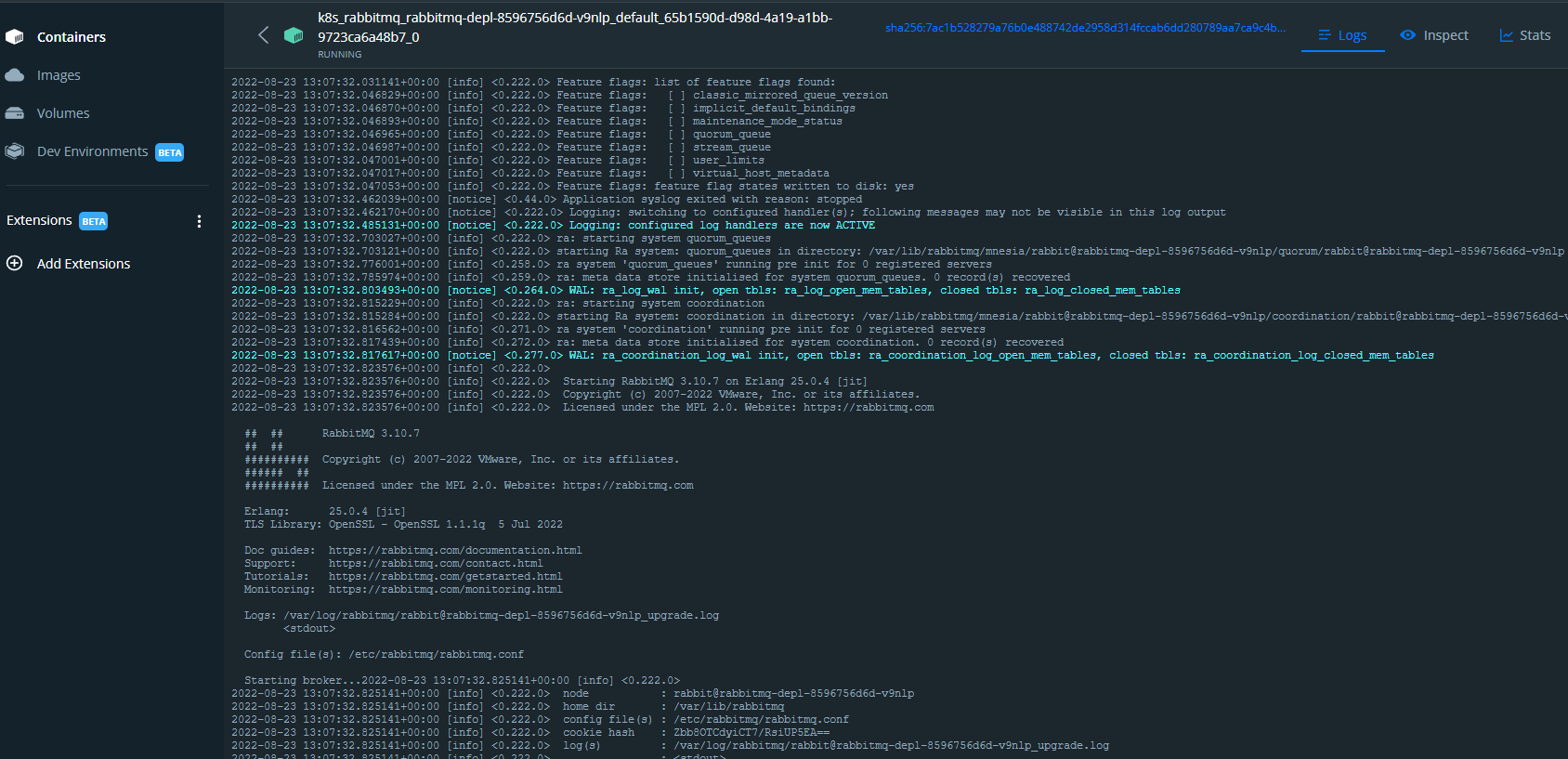
Task: Go to the Volumes section
Action: 63,113
